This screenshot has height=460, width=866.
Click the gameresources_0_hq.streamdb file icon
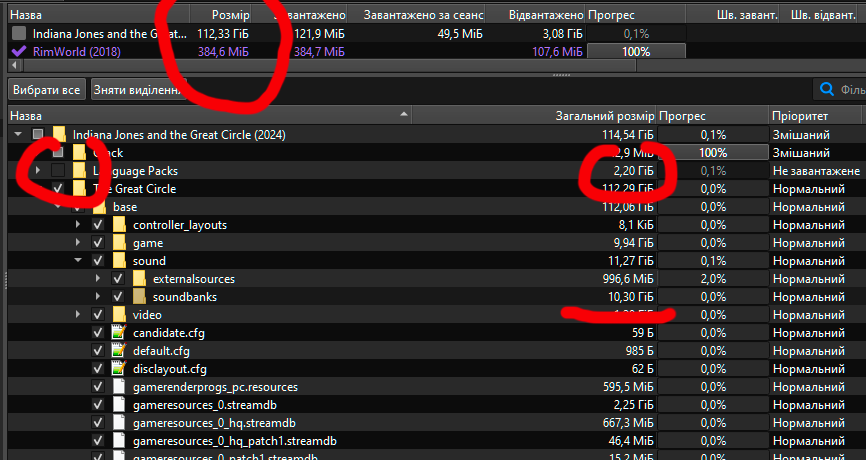coord(119,423)
